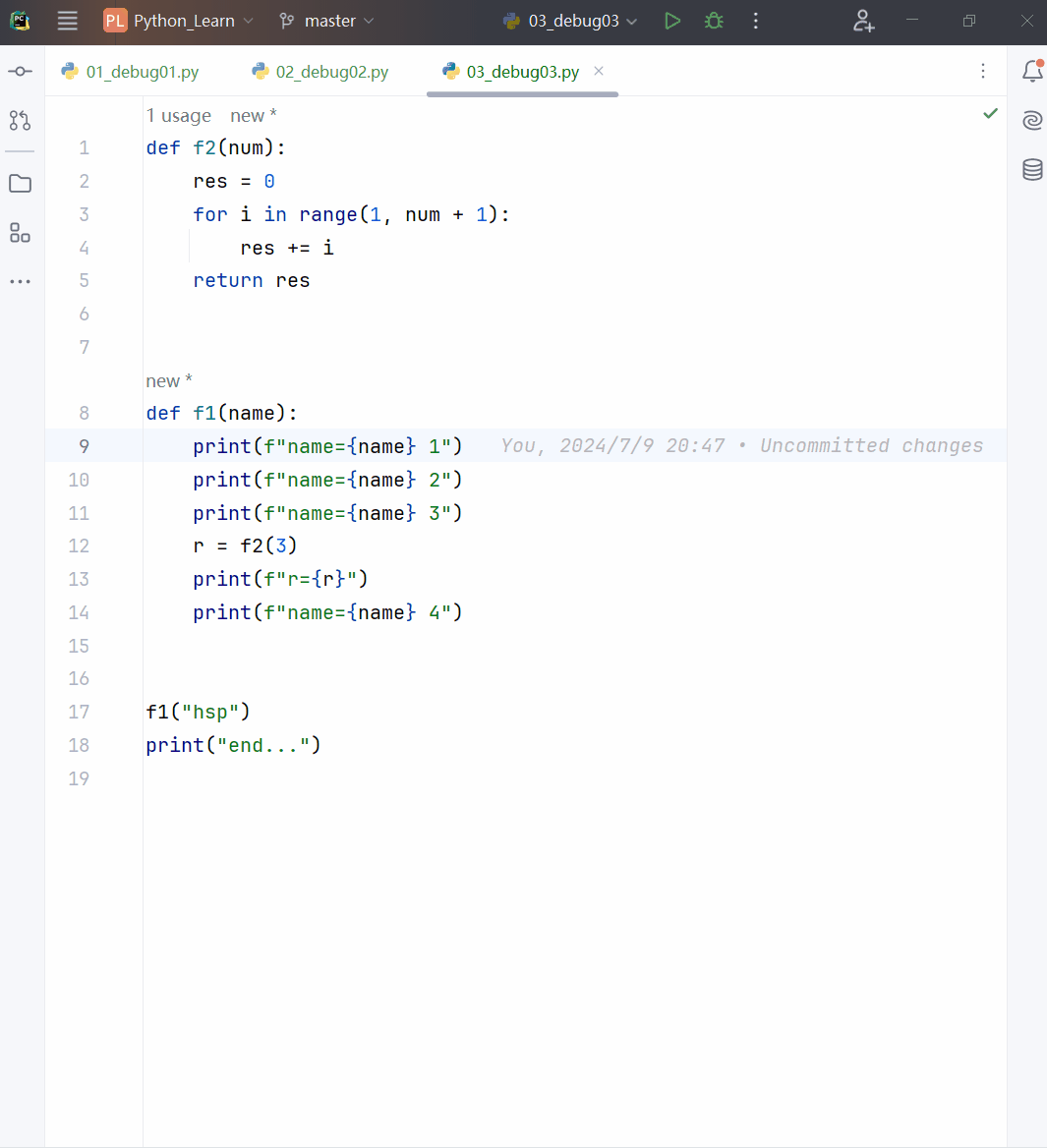Switch to the 02_debug02.py tab
The height and width of the screenshot is (1148, 1047).
[320, 72]
